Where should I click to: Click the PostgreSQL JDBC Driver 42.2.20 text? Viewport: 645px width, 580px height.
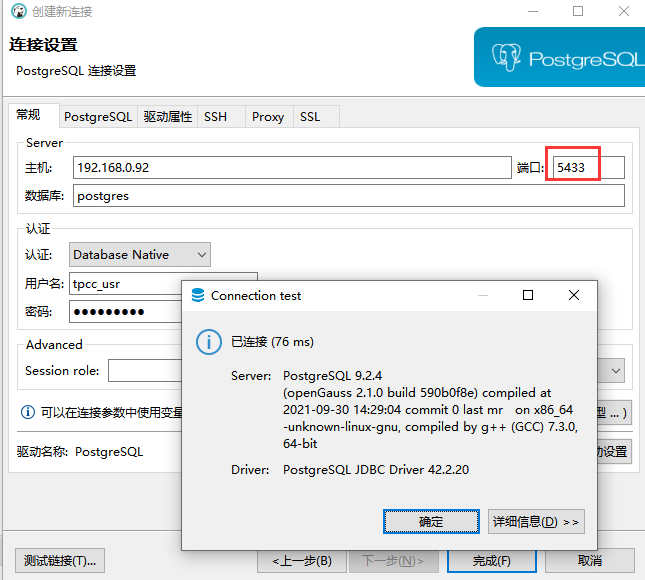click(x=376, y=469)
